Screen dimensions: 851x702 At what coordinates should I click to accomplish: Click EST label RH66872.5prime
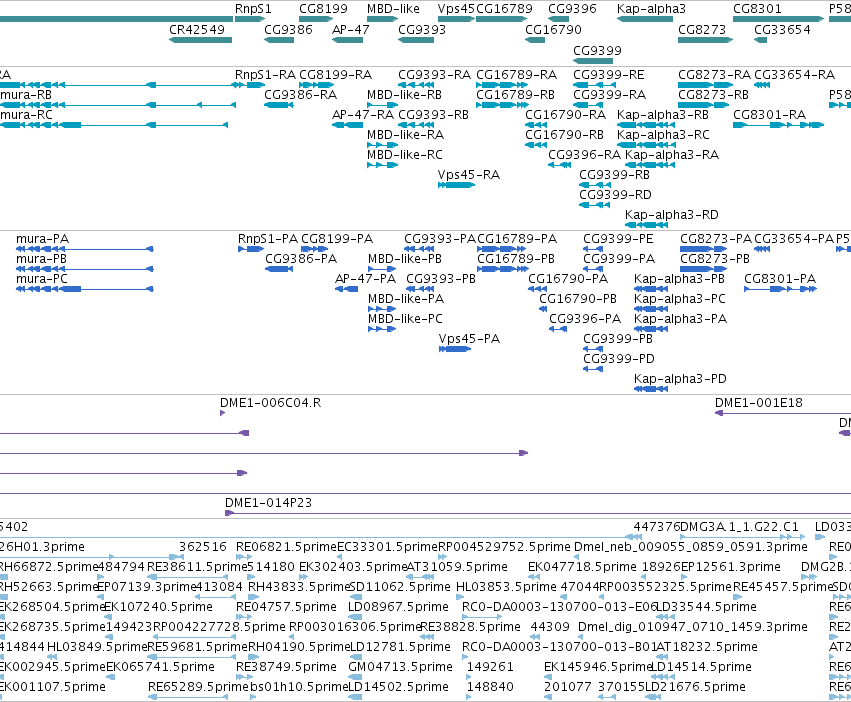point(48,567)
